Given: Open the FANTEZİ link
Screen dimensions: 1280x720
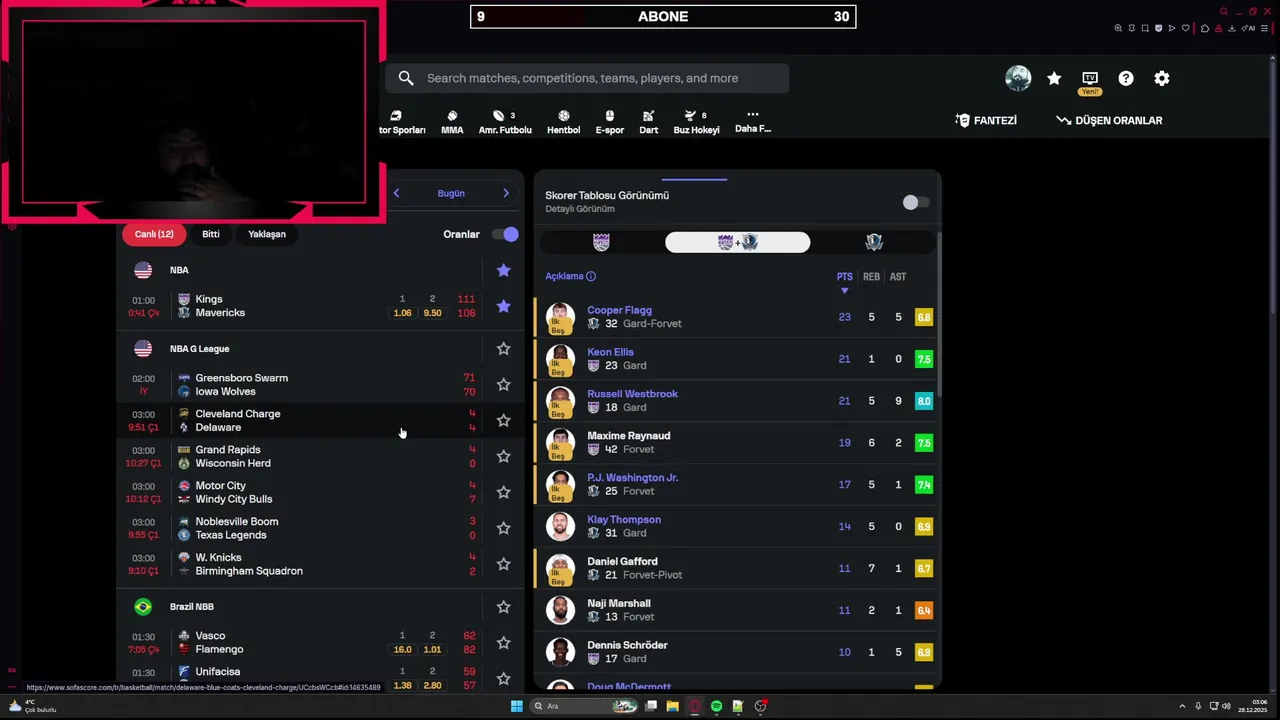Looking at the screenshot, I should [x=986, y=120].
